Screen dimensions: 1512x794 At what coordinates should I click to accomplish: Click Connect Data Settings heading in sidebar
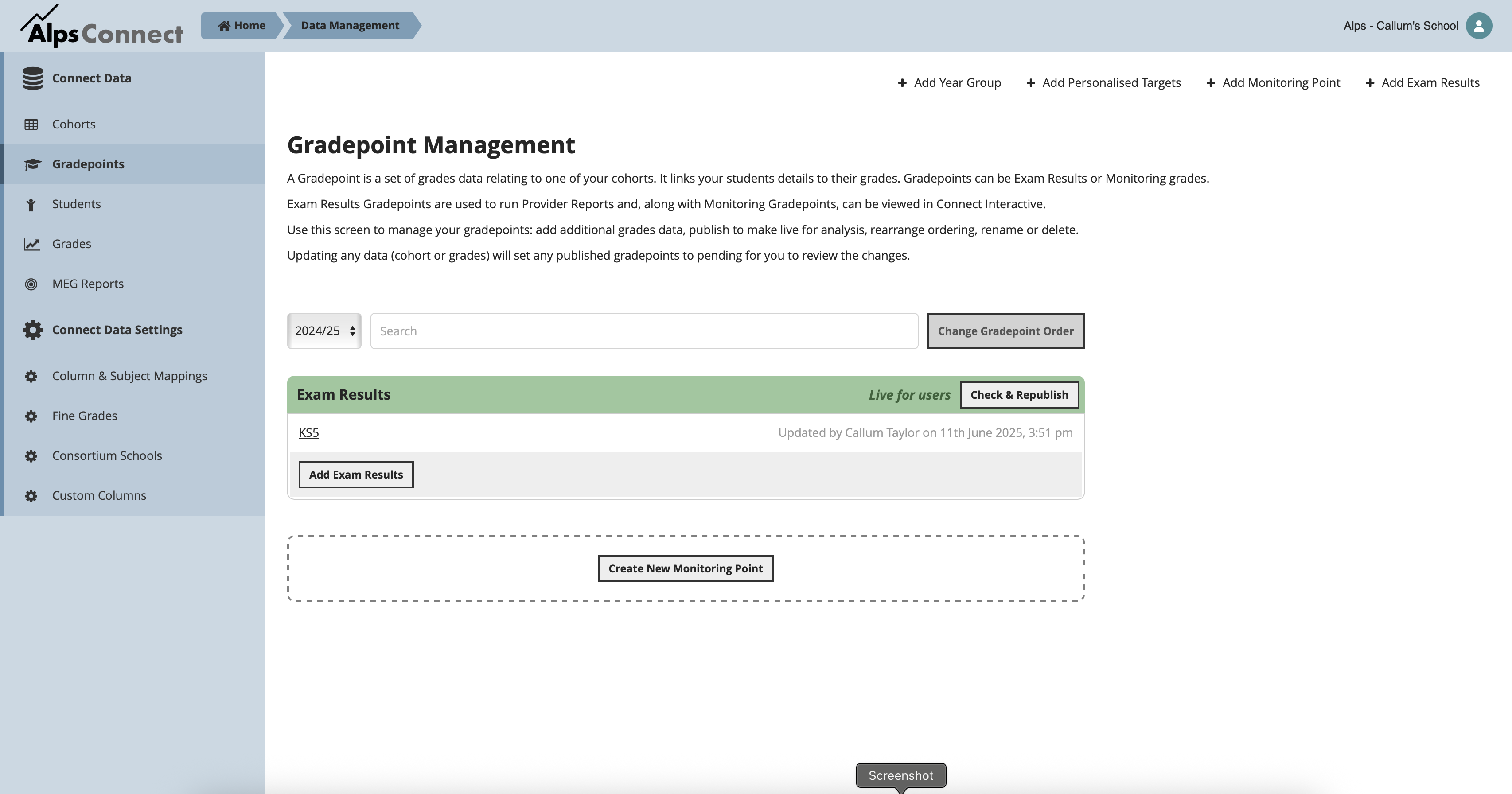click(117, 330)
